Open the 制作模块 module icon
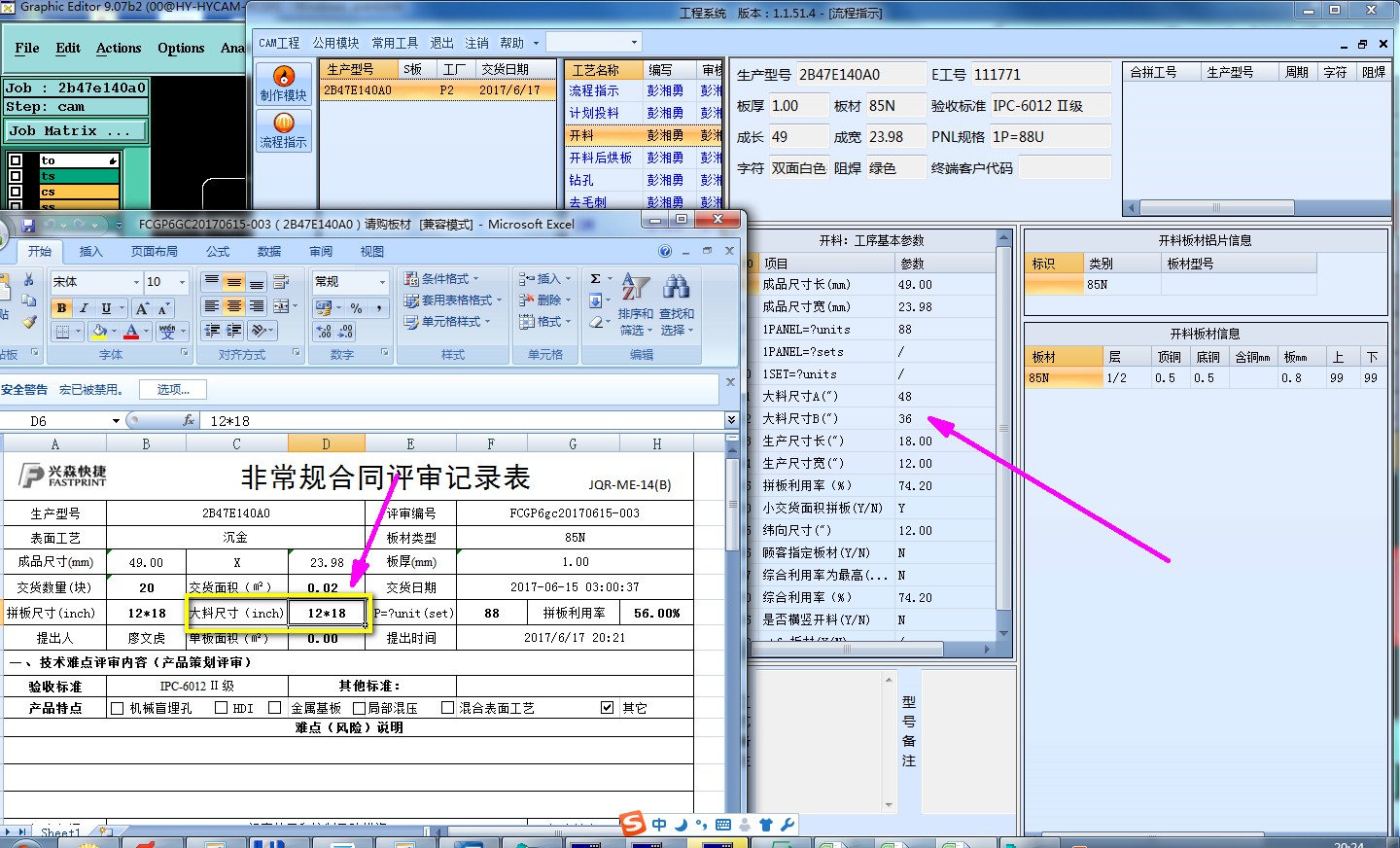This screenshot has width=1400, height=848. point(283,84)
